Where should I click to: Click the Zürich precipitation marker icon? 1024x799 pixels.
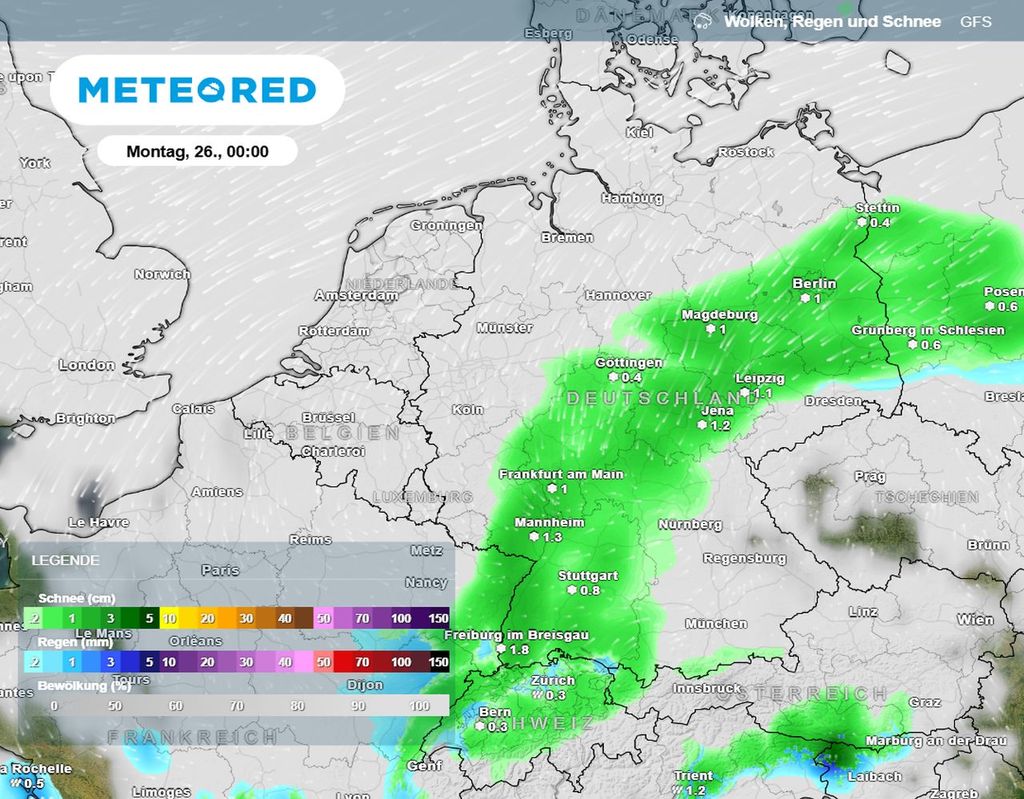(x=537, y=694)
